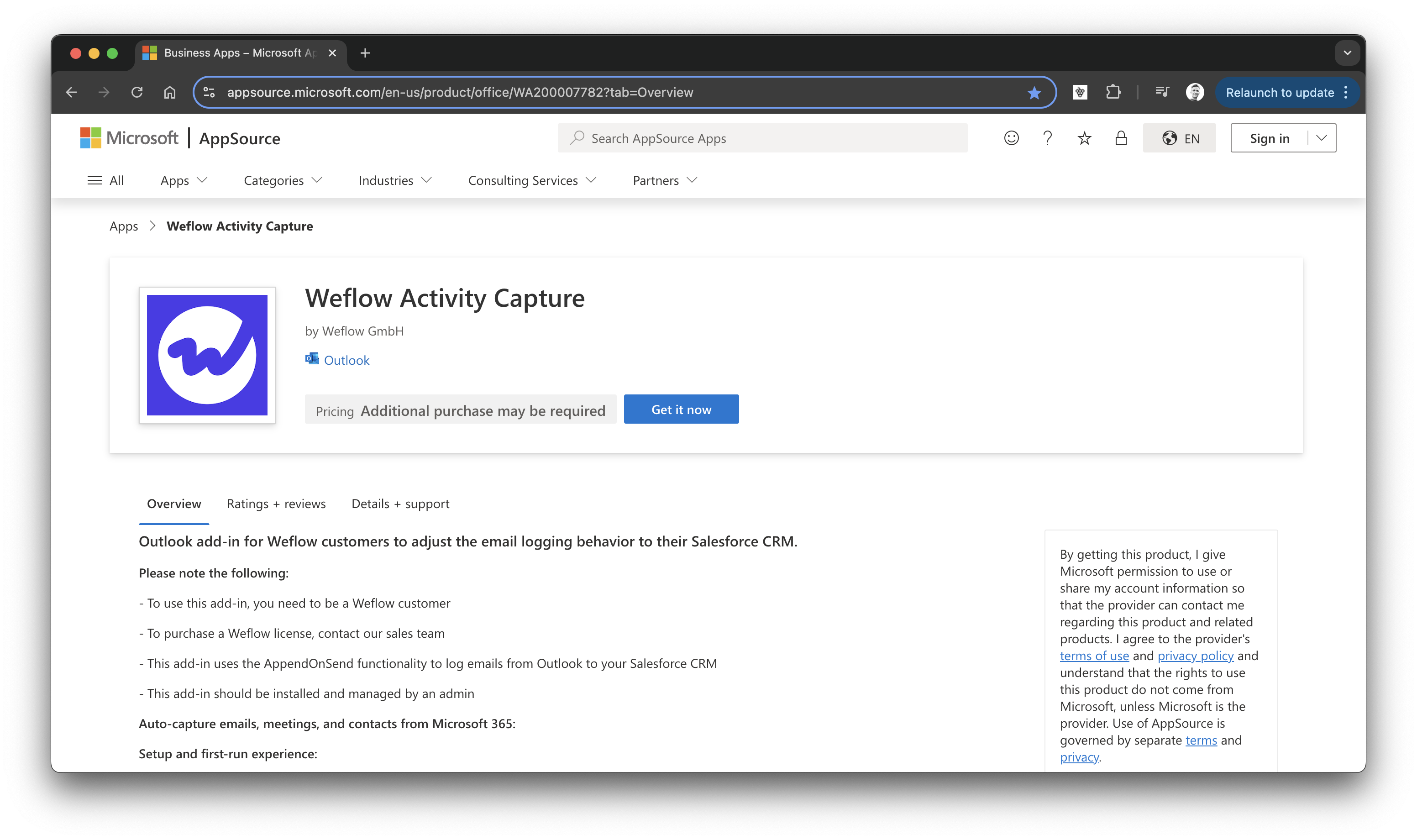Viewport: 1417px width, 840px height.
Task: Click the Sign in button
Action: tap(1269, 138)
